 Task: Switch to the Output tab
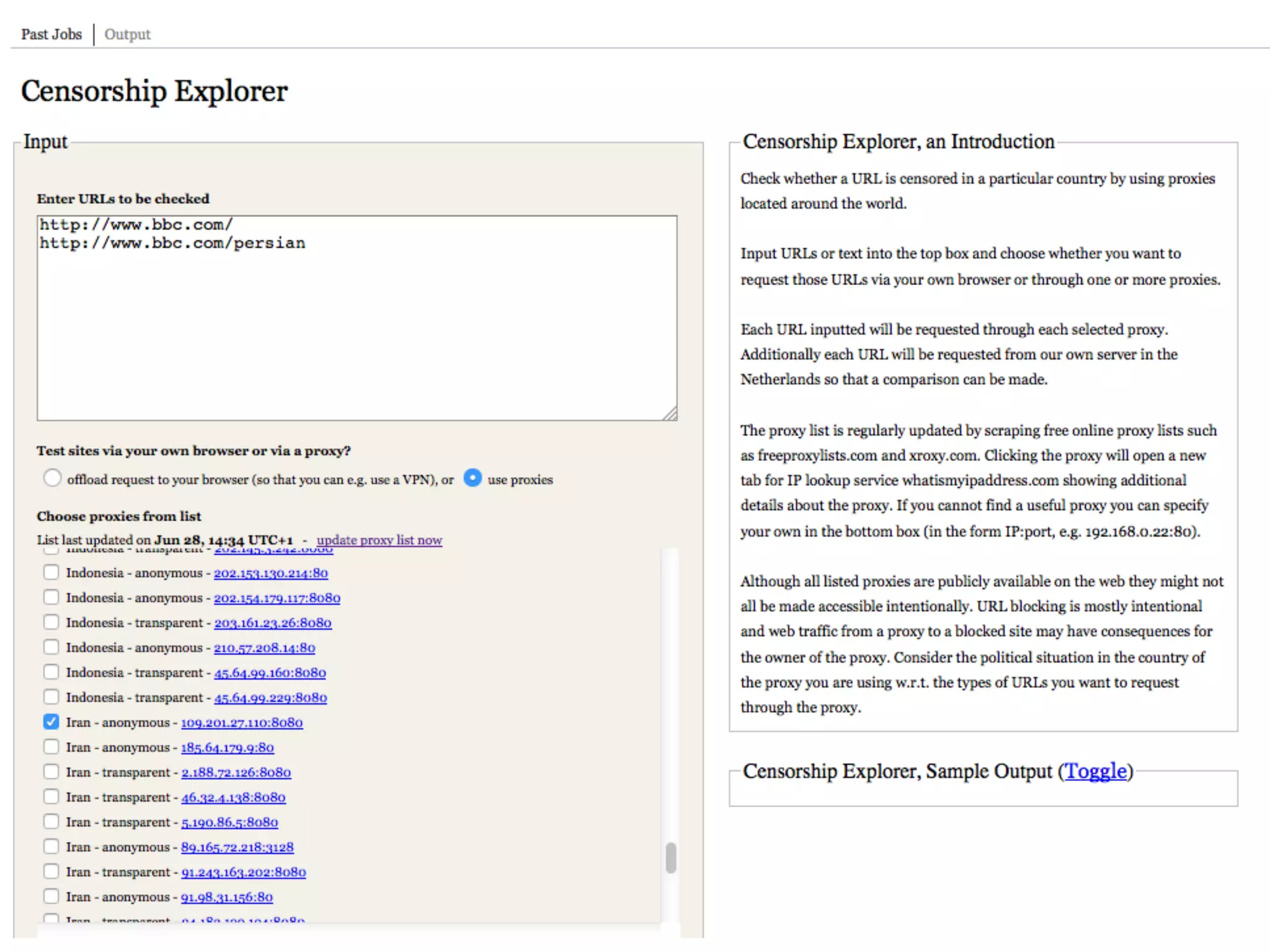pyautogui.click(x=127, y=34)
